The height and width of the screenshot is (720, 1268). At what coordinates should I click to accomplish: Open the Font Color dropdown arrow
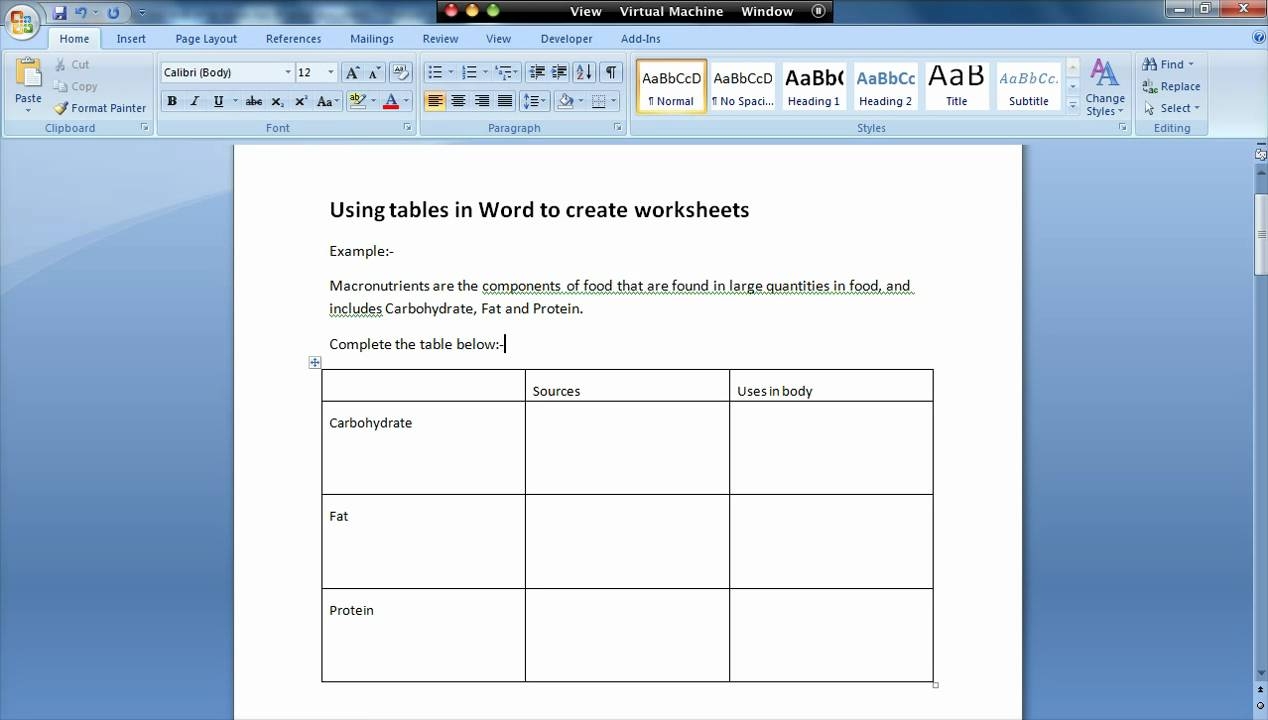point(406,101)
